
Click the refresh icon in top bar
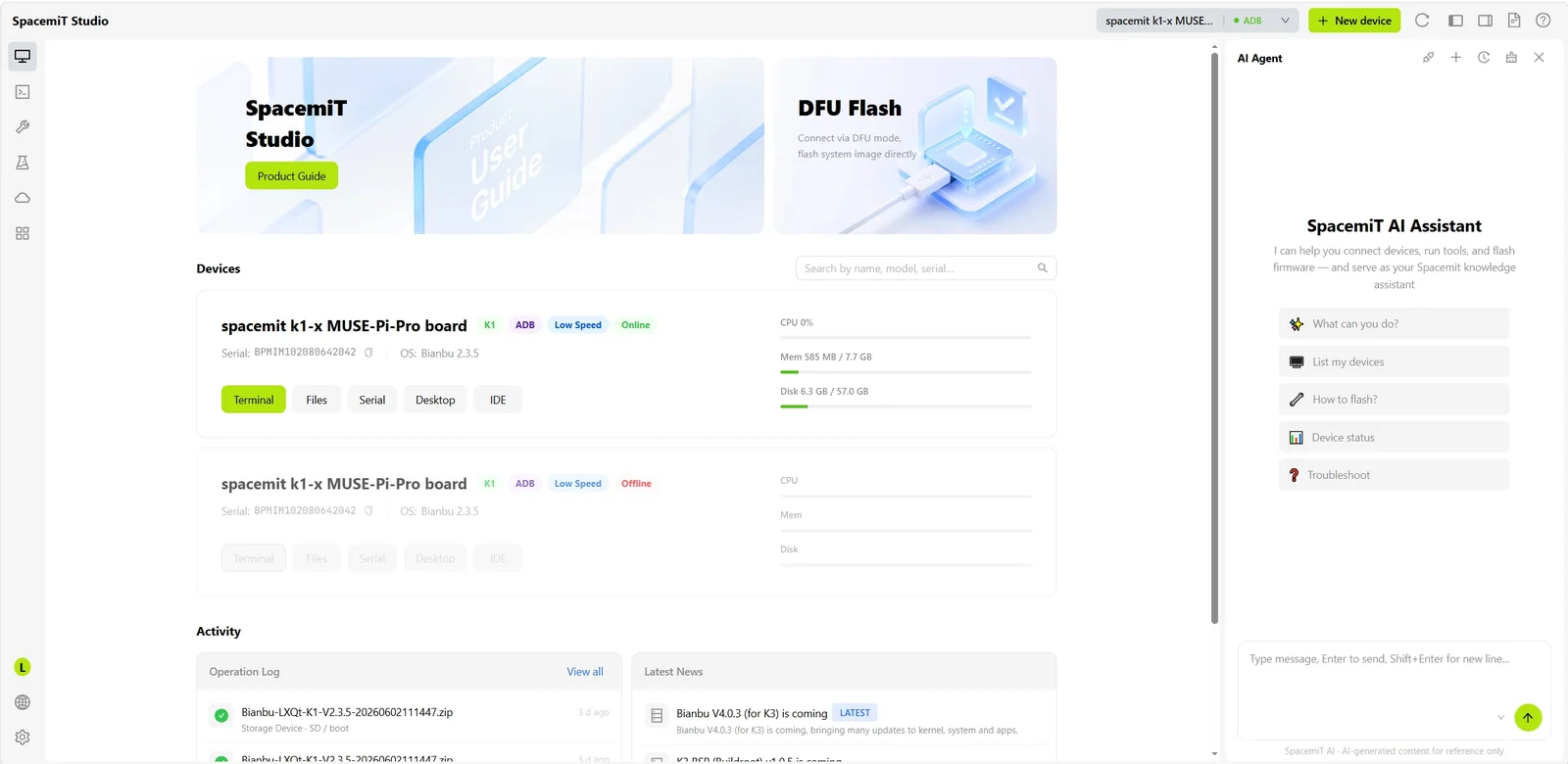pyautogui.click(x=1422, y=21)
